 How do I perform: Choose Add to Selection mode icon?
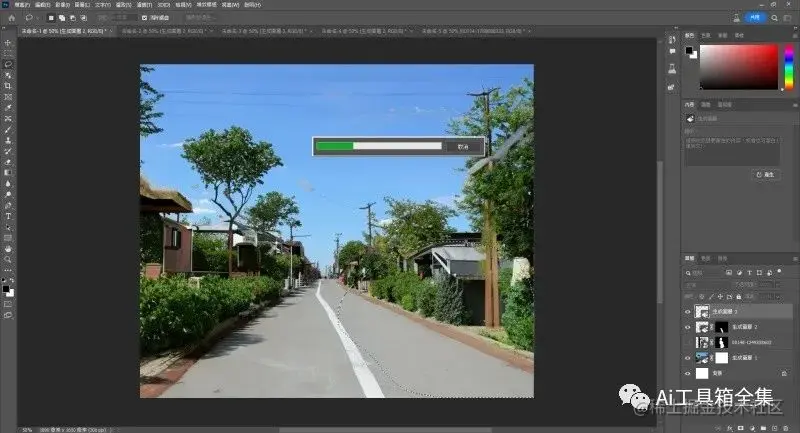62,18
